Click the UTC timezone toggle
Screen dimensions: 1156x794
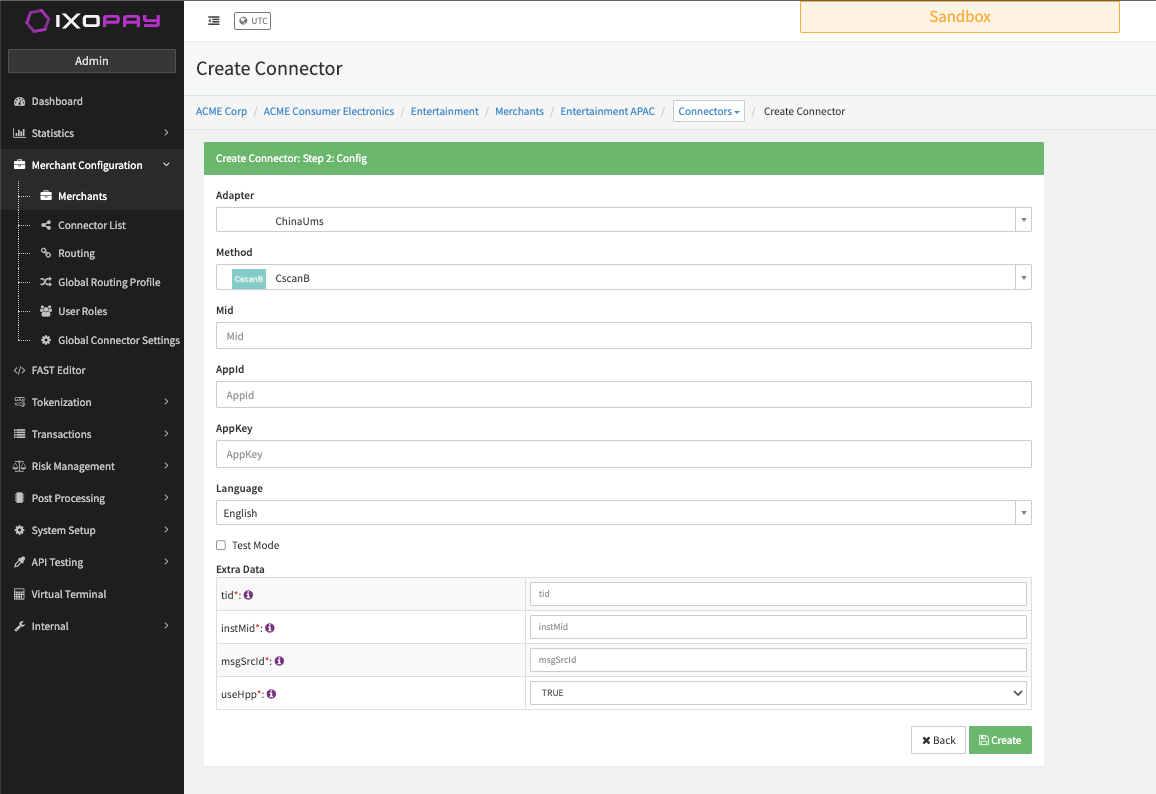click(252, 21)
